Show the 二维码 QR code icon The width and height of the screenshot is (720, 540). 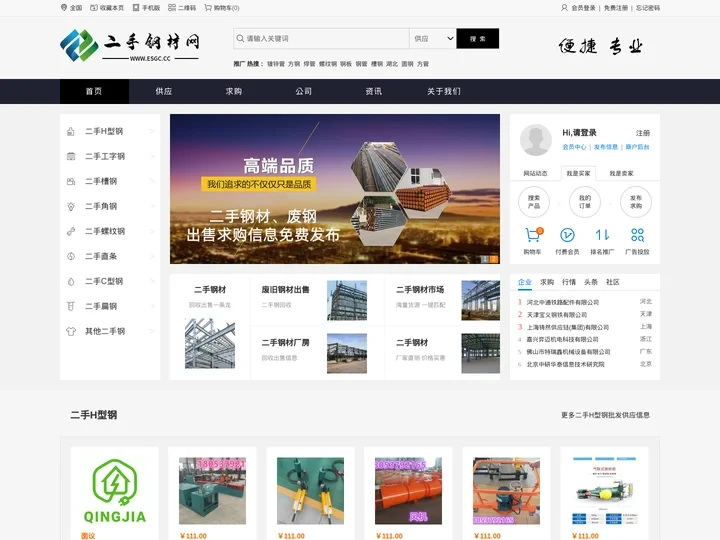(172, 8)
